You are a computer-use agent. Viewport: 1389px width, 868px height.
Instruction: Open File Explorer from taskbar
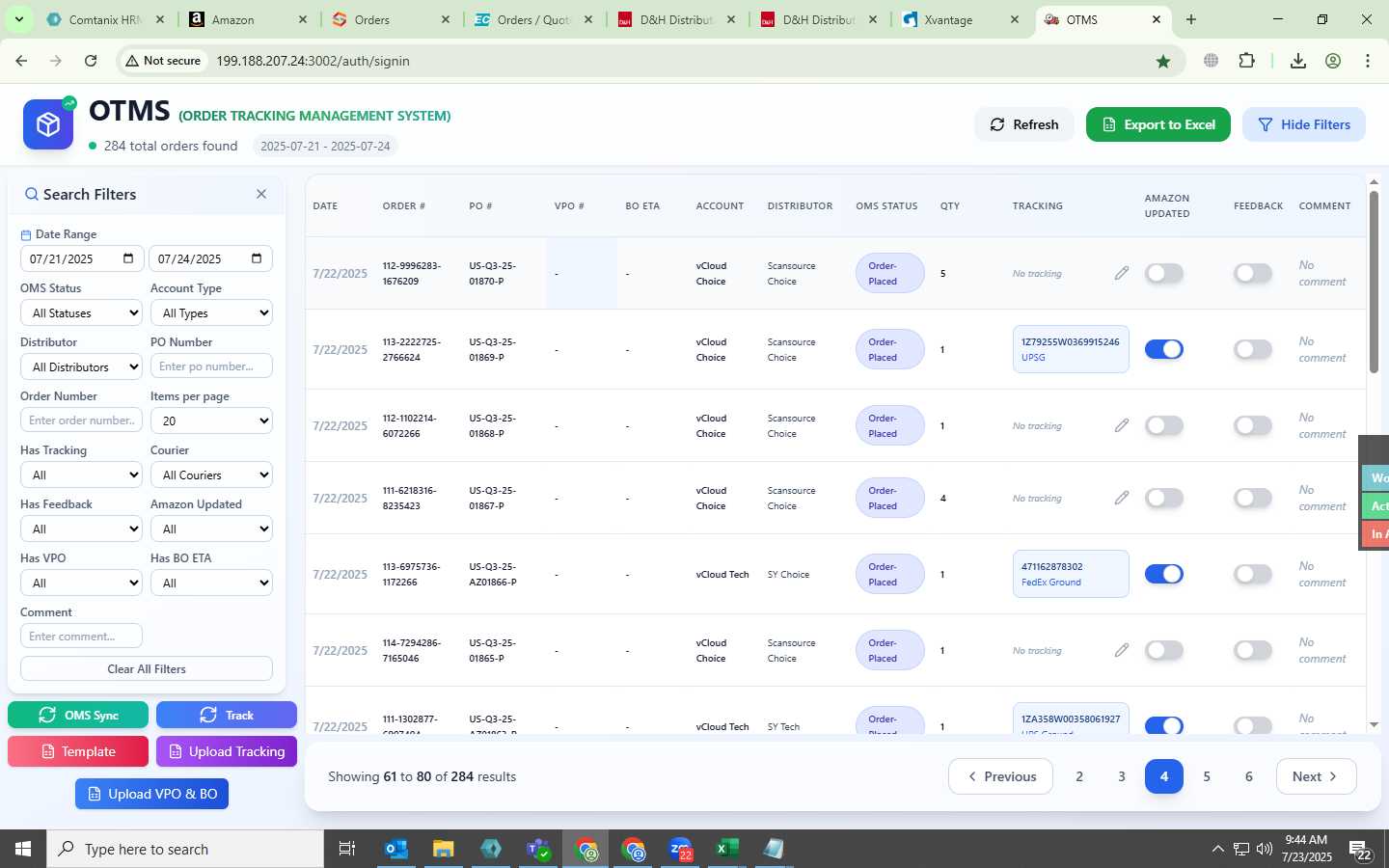[x=443, y=849]
